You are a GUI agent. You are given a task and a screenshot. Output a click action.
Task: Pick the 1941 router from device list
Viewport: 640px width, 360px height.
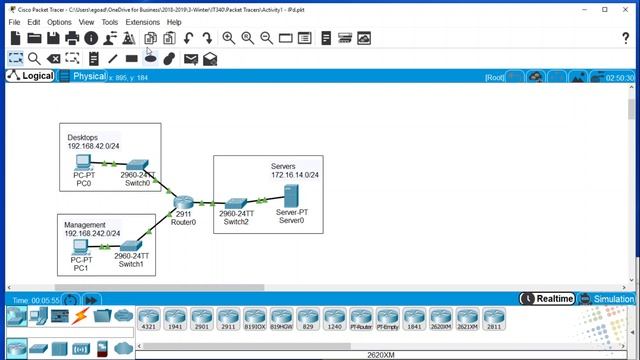coord(175,319)
